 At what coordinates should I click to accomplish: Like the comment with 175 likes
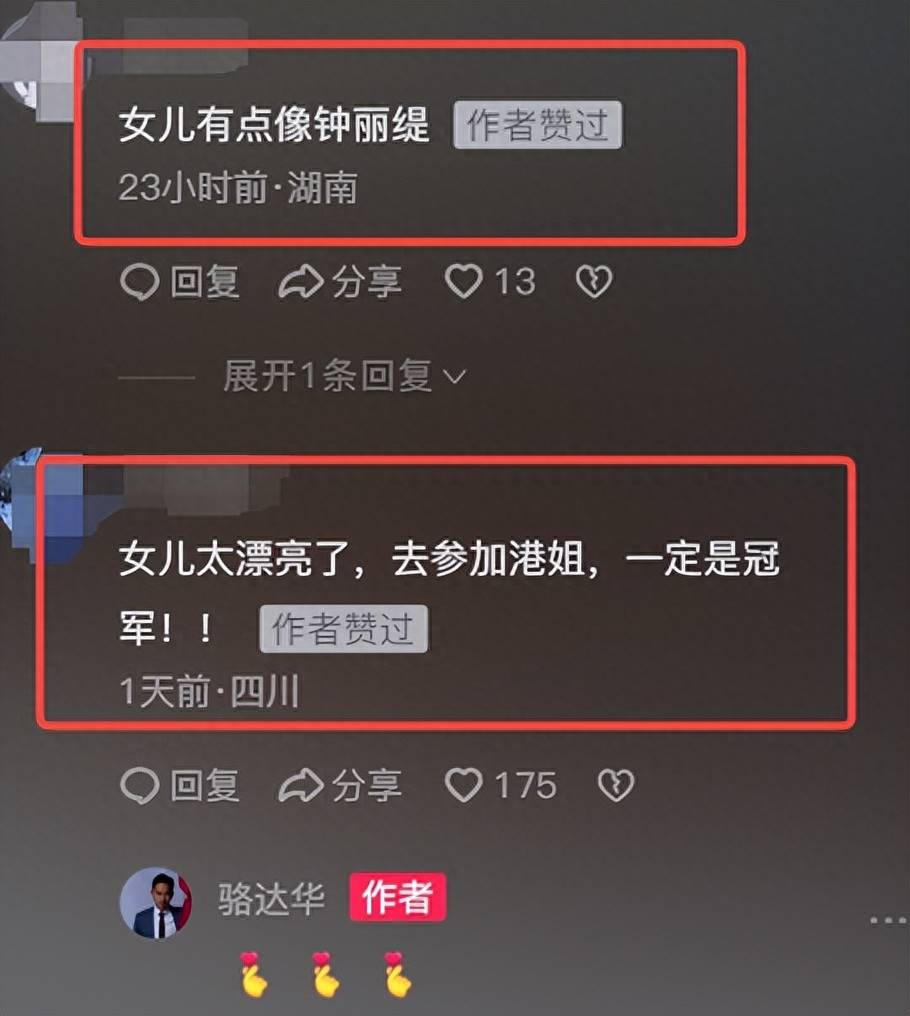(x=463, y=785)
